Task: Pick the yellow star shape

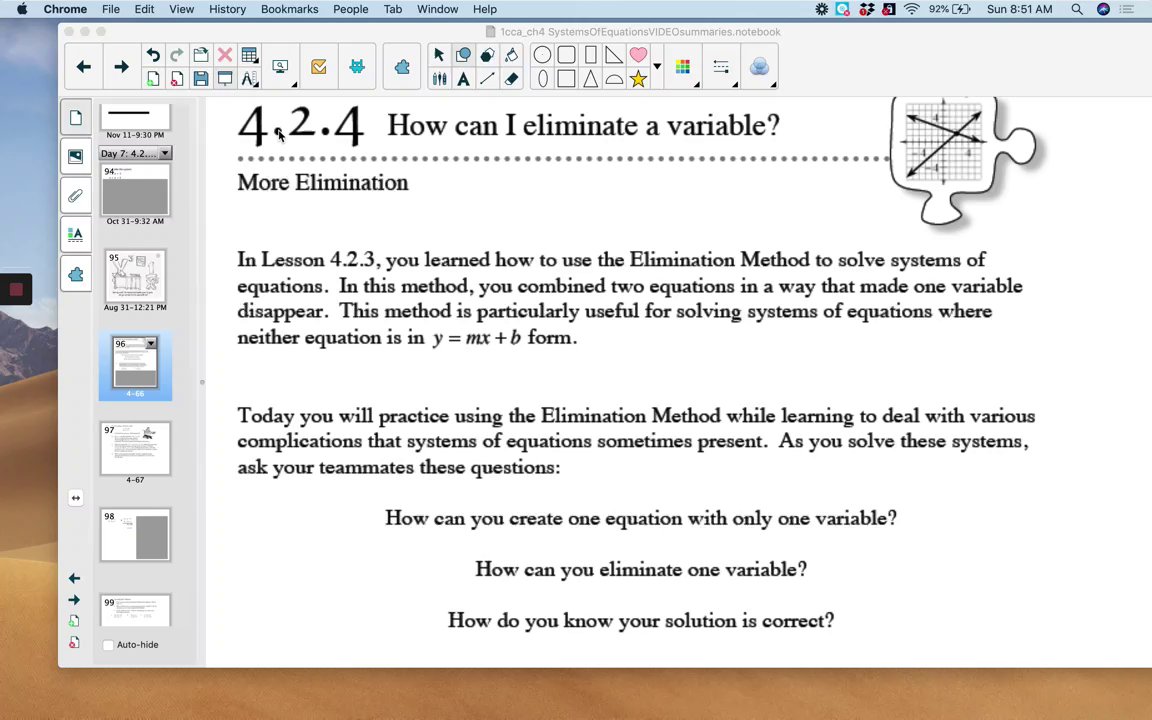Action: pyautogui.click(x=638, y=79)
